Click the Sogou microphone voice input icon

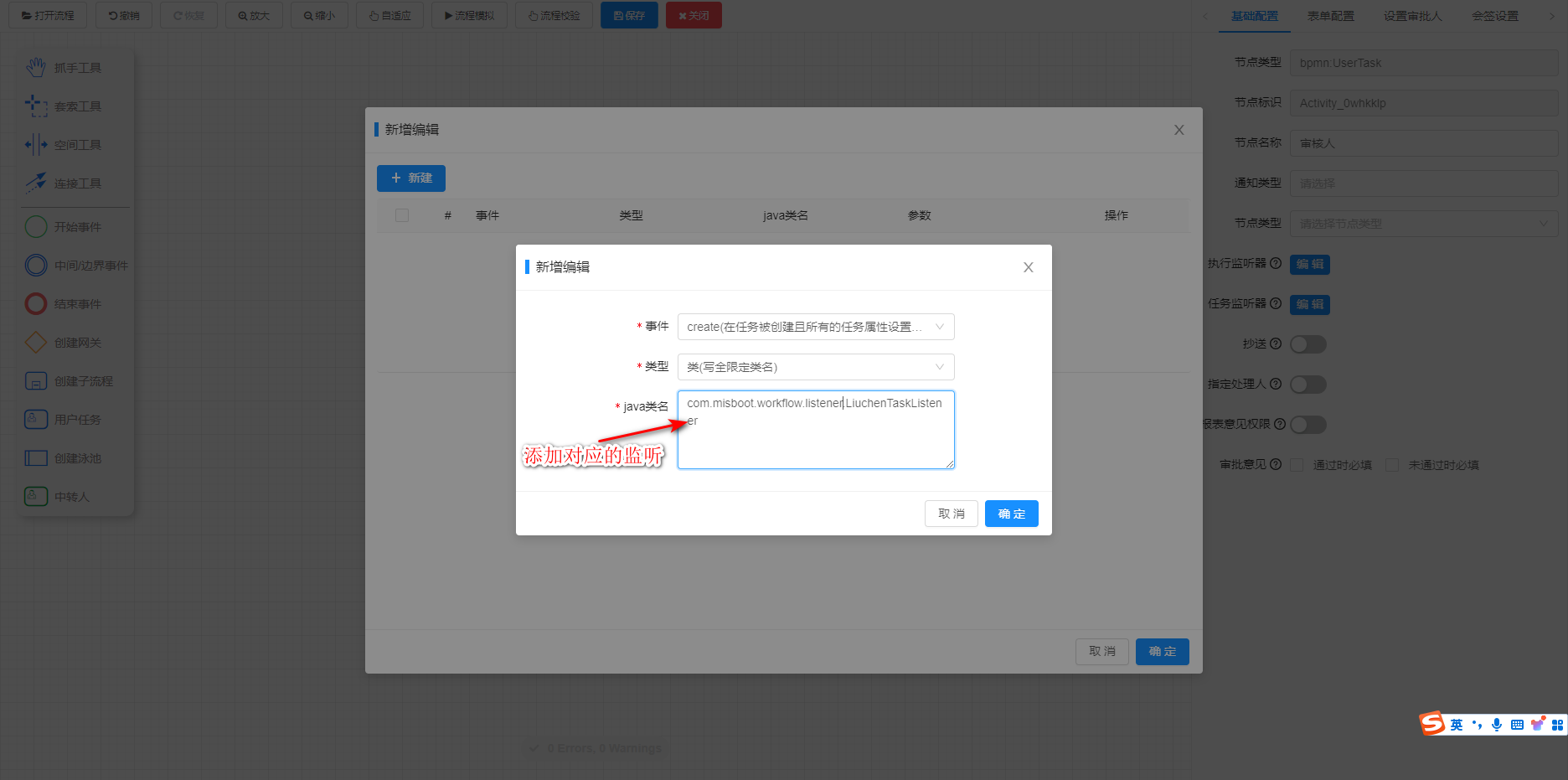tap(1497, 725)
